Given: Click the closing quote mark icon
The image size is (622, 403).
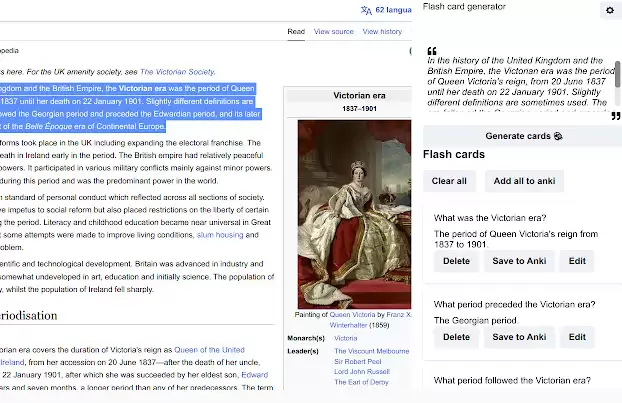Looking at the screenshot, I should 616,116.
